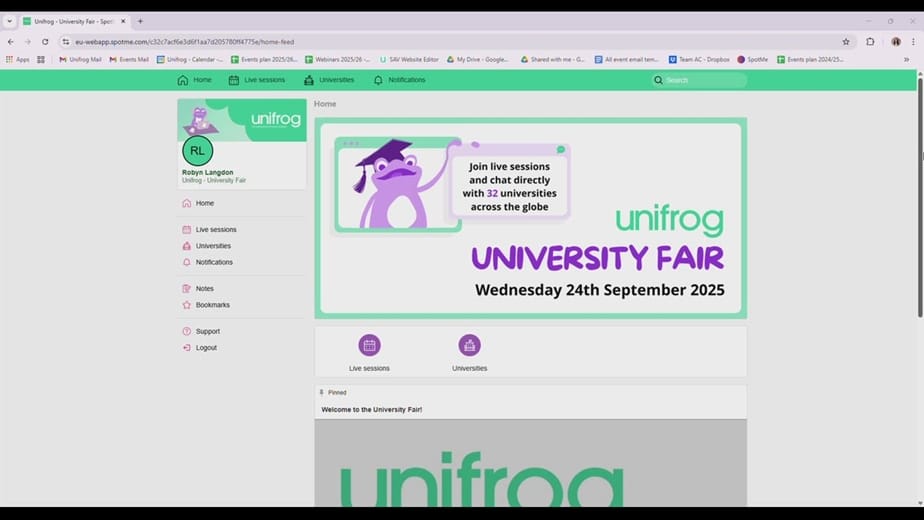Click the page vertical scrollbar thumb
This screenshot has width=924, height=520.
point(920,198)
